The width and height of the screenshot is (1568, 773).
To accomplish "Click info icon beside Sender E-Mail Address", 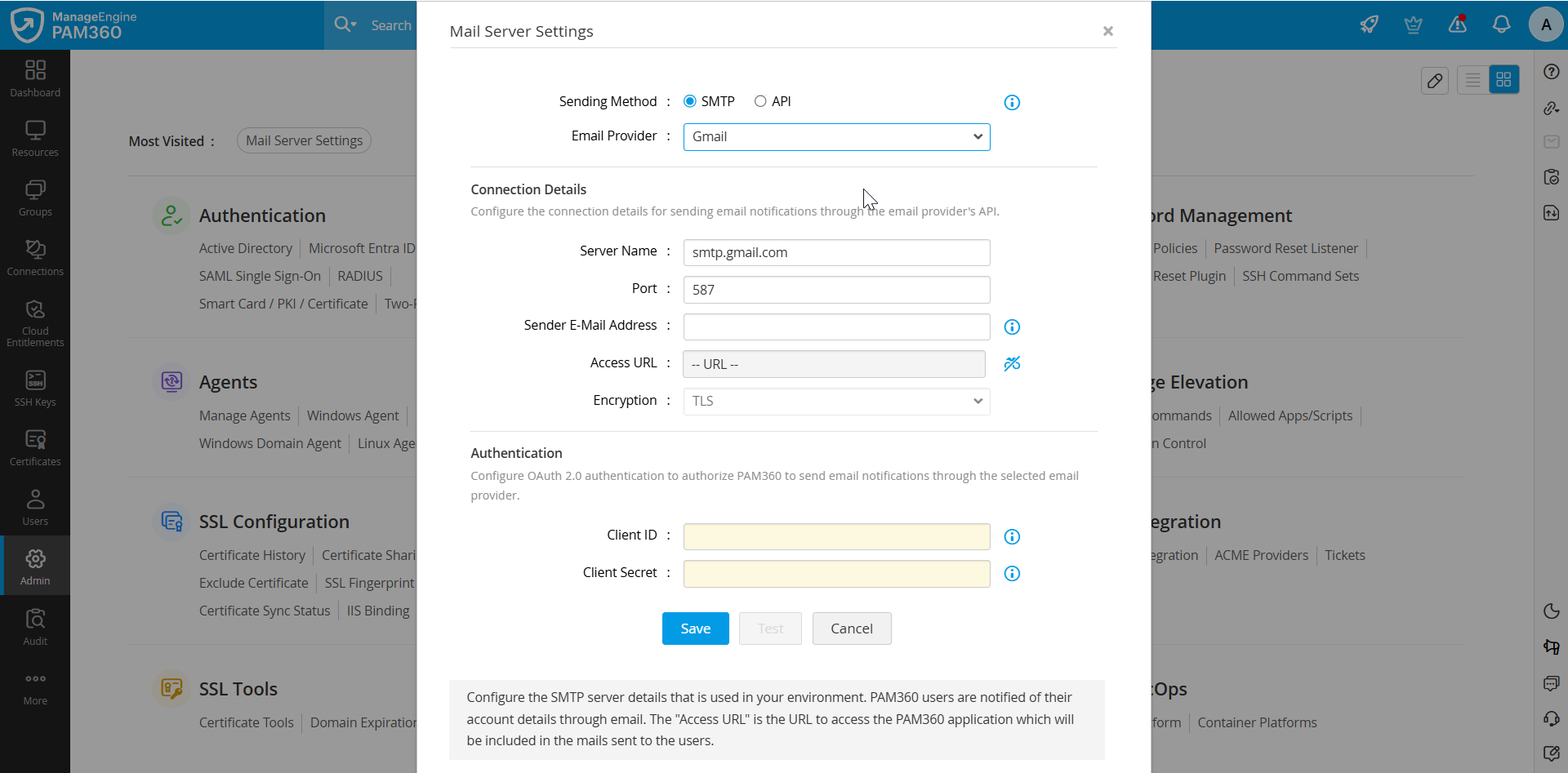I will (x=1012, y=327).
